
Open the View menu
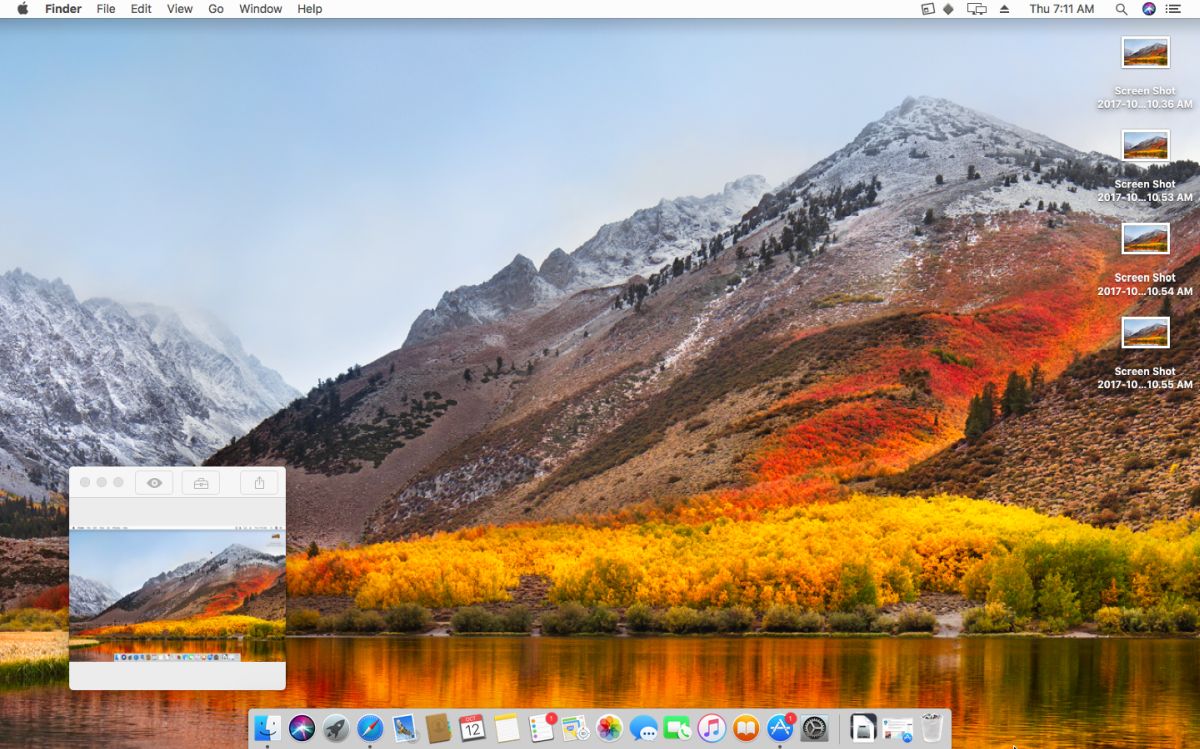pos(180,9)
